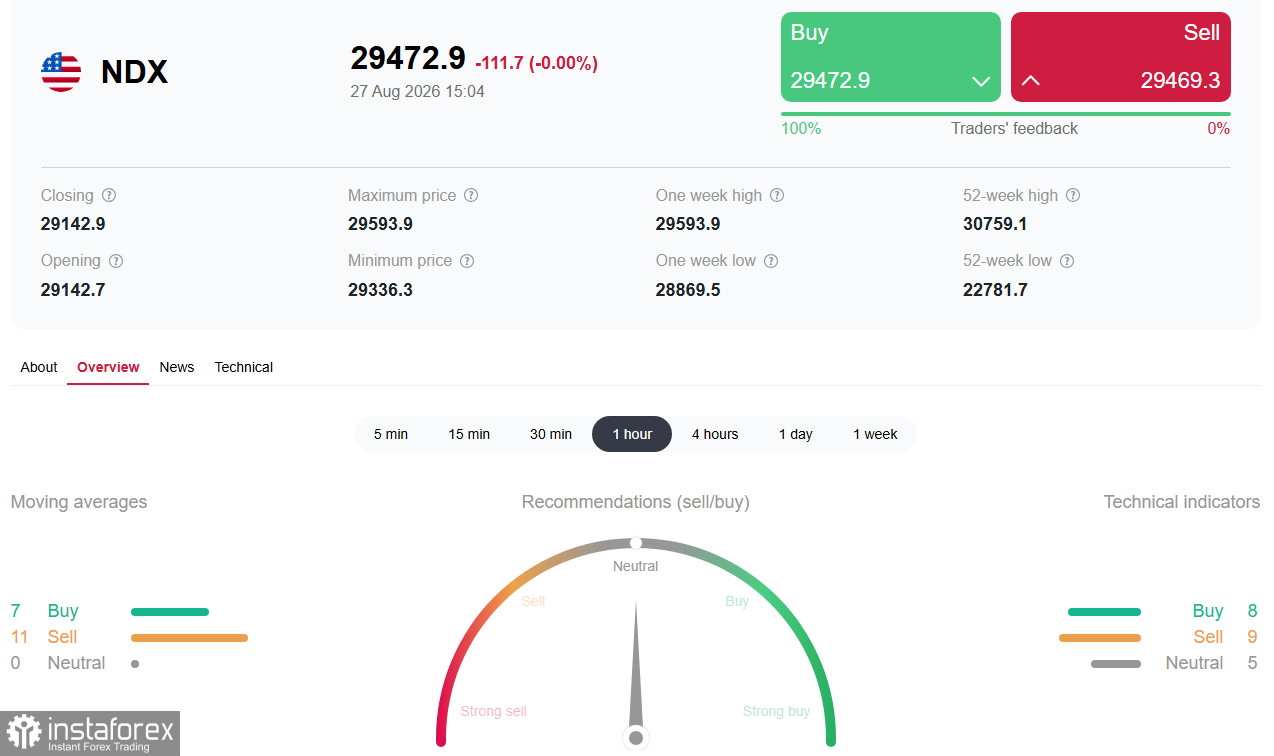The width and height of the screenshot is (1274, 756).
Task: Select the 15 min timeframe
Action: [469, 434]
